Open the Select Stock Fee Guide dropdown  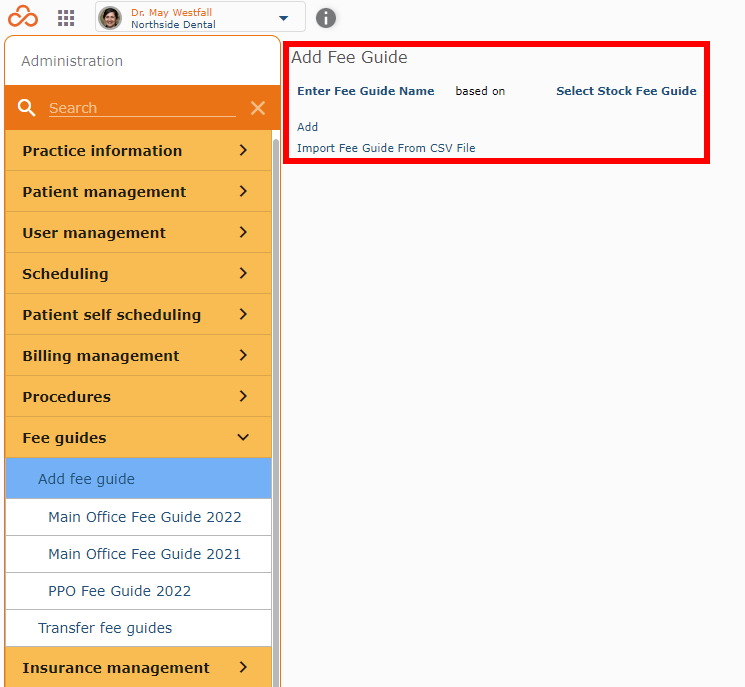click(x=626, y=91)
